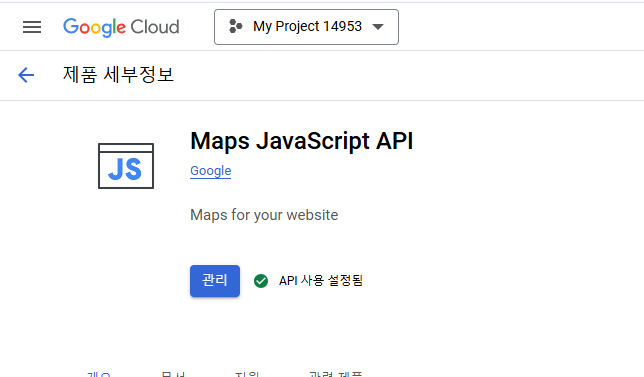Go back using the blue arrow
This screenshot has width=644, height=377.
tap(26, 75)
